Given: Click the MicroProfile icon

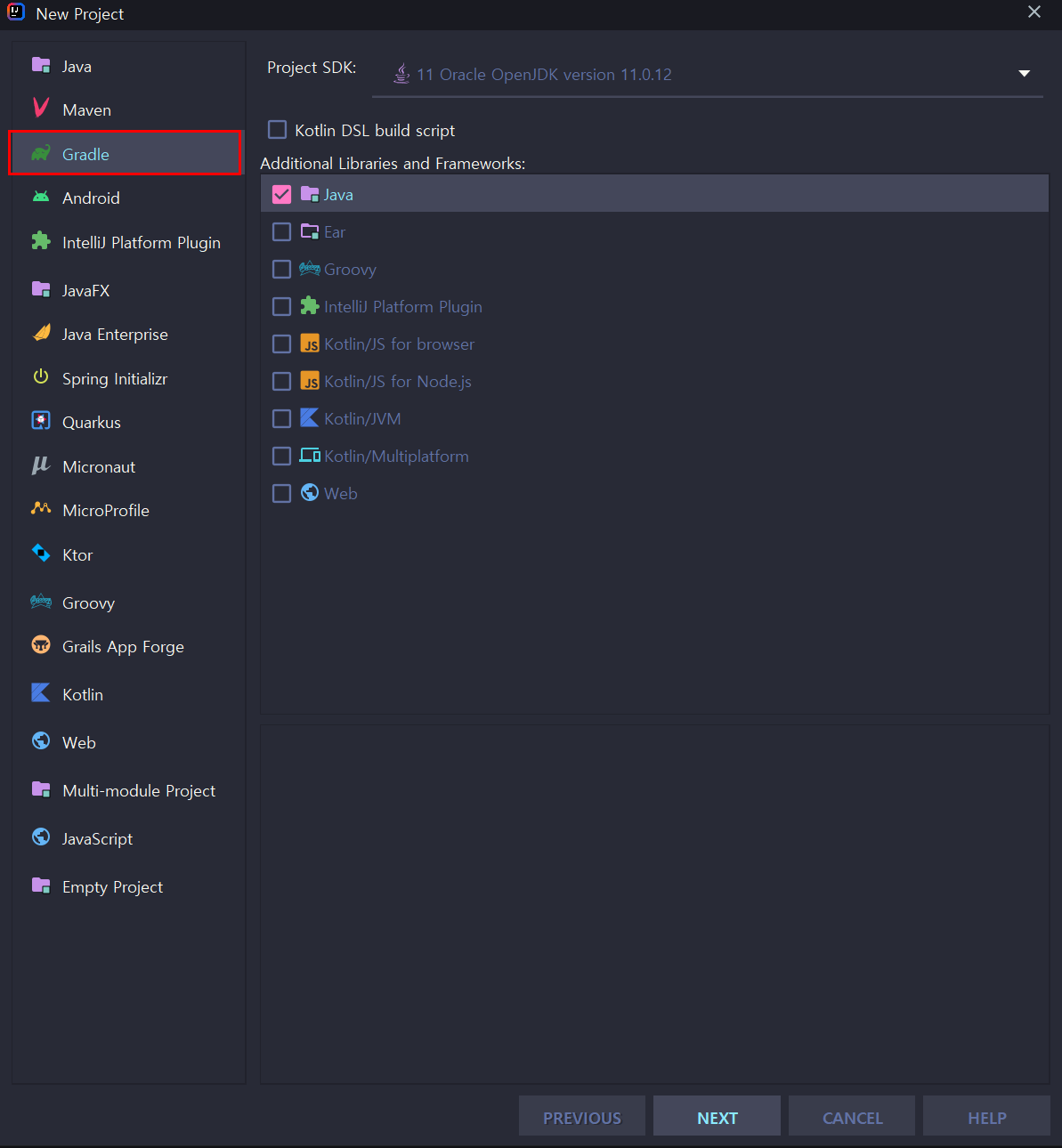Looking at the screenshot, I should (41, 509).
